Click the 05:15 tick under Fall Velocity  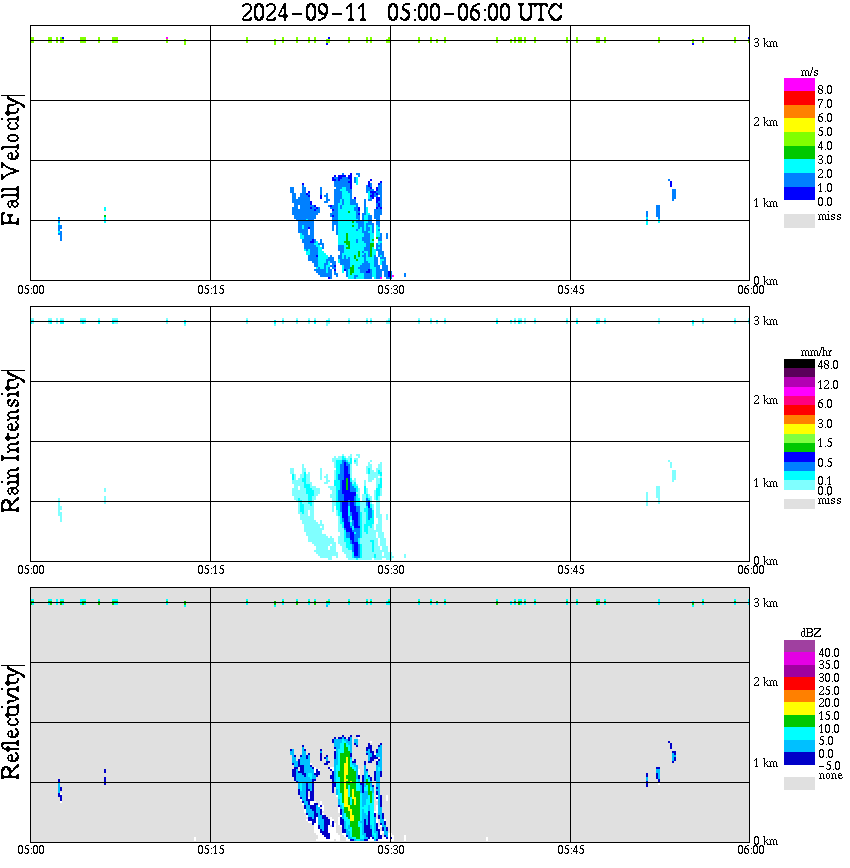point(210,290)
